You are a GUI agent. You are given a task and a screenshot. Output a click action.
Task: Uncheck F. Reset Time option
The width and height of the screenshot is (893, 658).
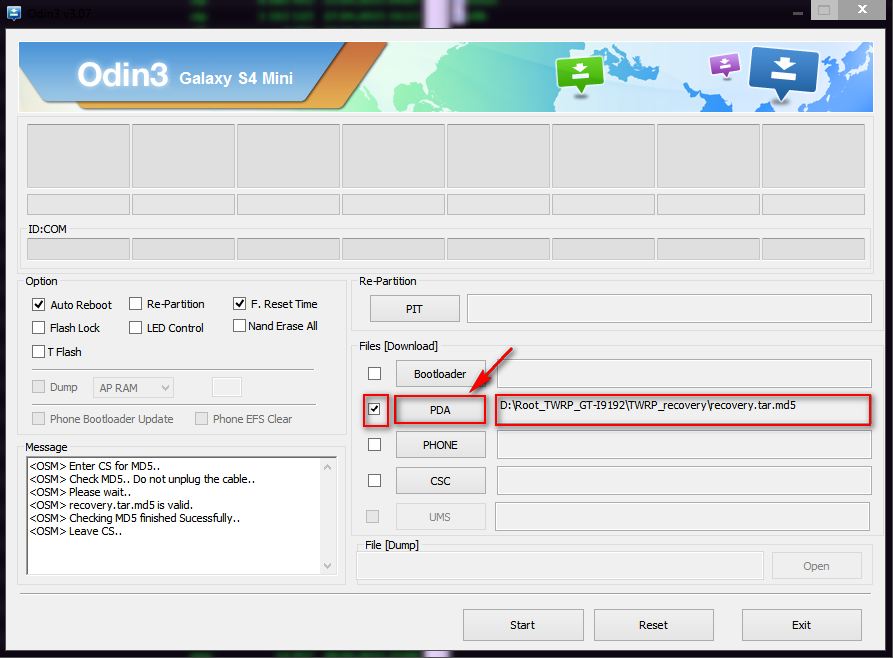tap(240, 304)
